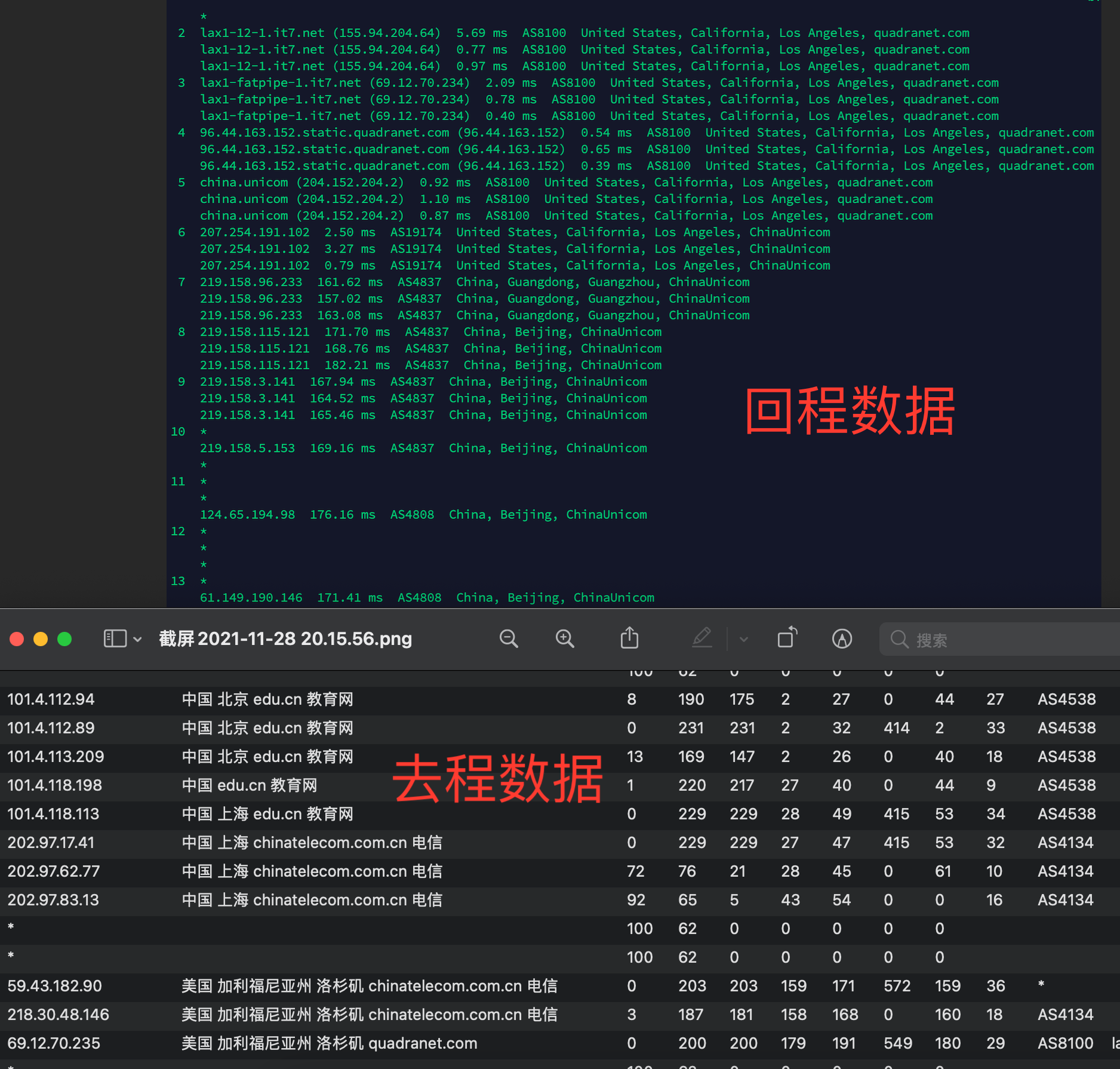Screen dimensions: 1120x1069
Task: Click AS19174 on the 3.27 ms line
Action: [x=416, y=249]
